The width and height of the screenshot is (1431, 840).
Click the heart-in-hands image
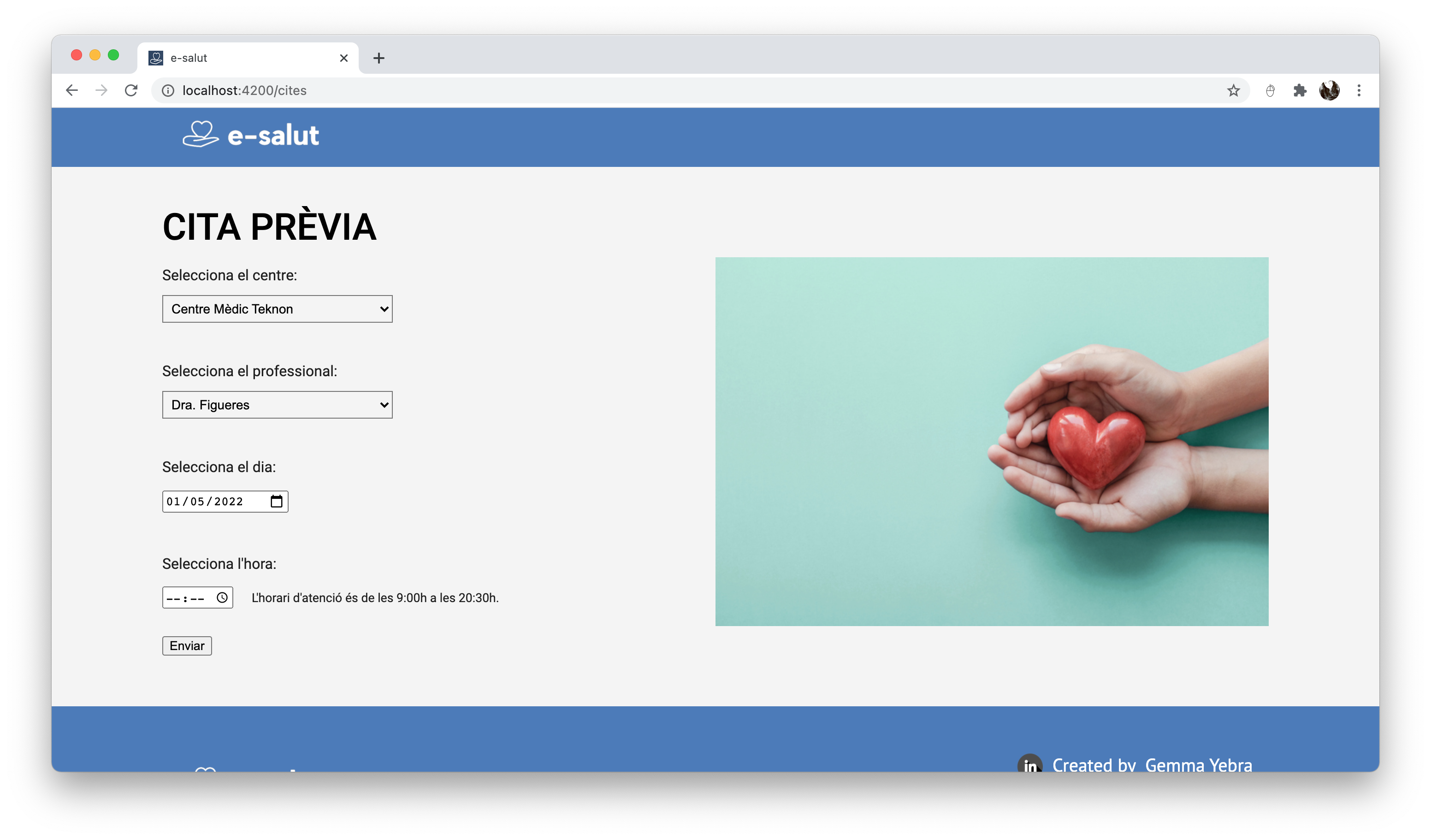point(992,441)
